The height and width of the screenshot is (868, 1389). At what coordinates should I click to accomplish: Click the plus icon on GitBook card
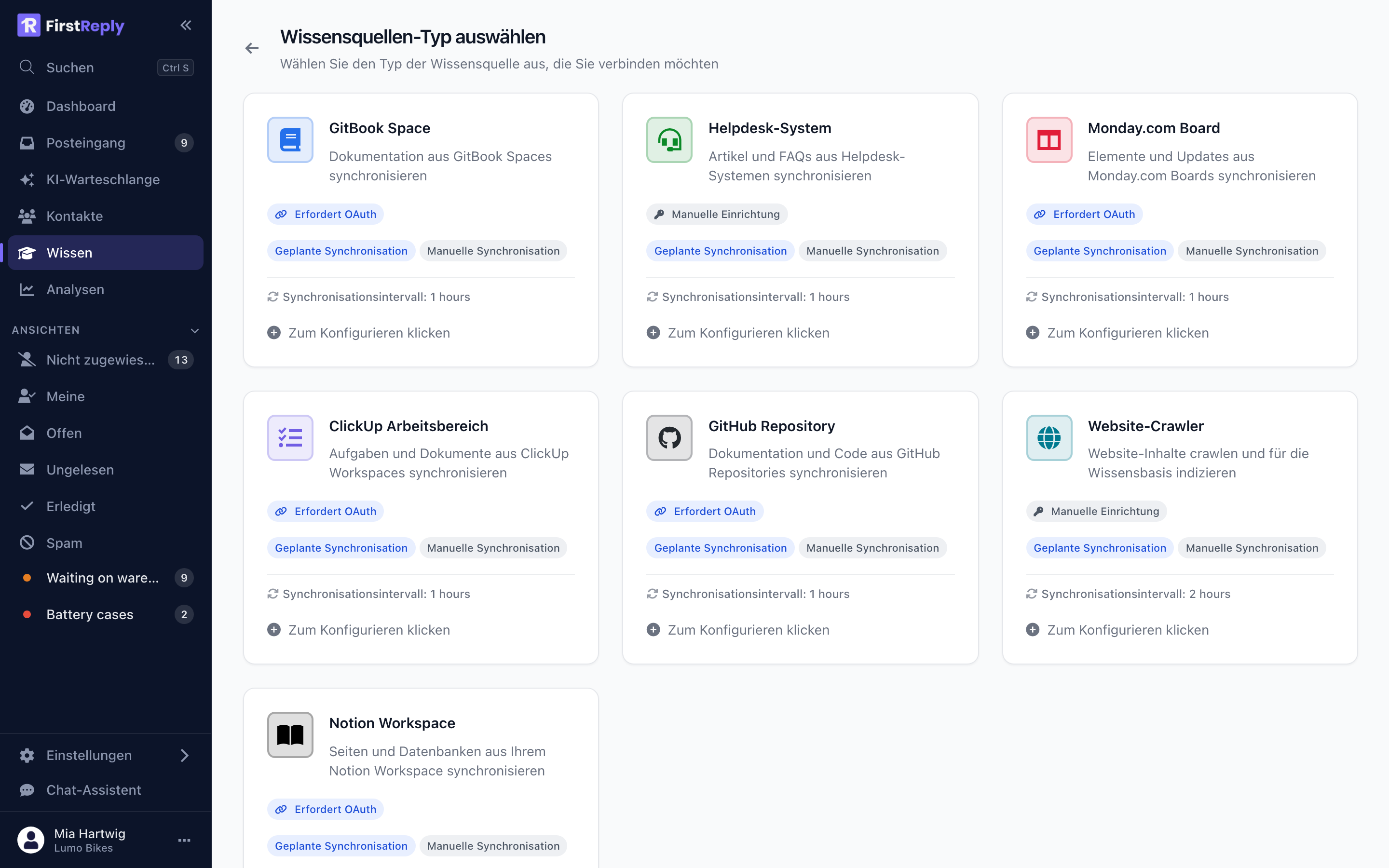(x=274, y=333)
